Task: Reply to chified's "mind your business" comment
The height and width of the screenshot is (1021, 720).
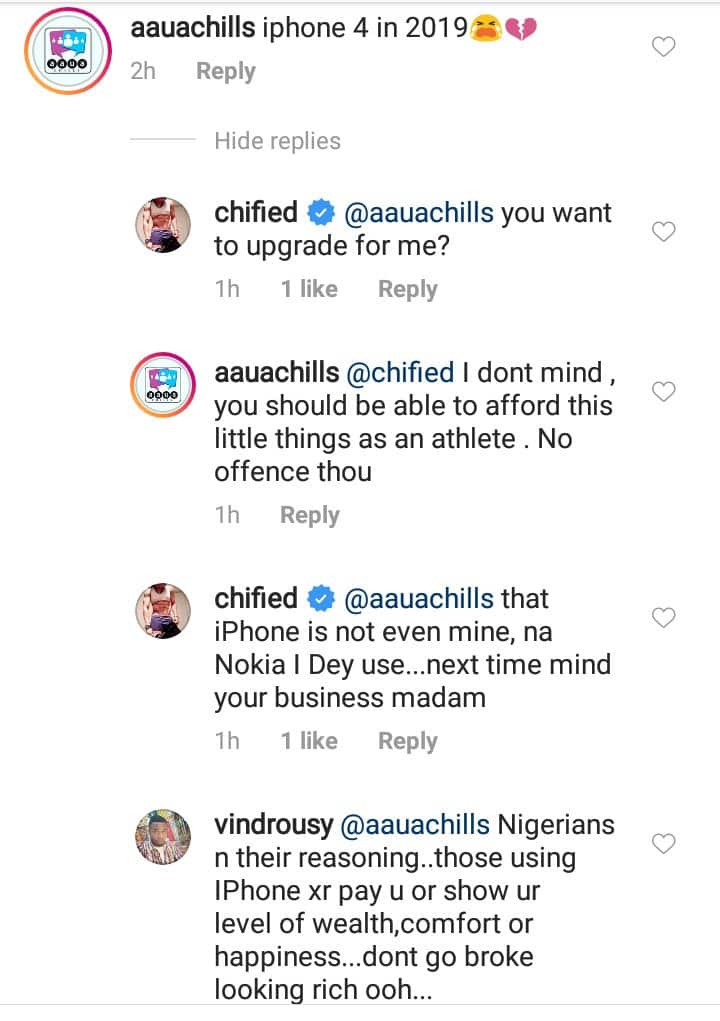Action: (407, 741)
